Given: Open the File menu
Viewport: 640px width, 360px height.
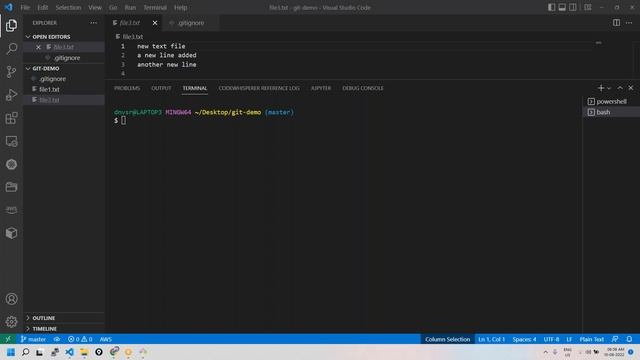Looking at the screenshot, I should 25,7.
